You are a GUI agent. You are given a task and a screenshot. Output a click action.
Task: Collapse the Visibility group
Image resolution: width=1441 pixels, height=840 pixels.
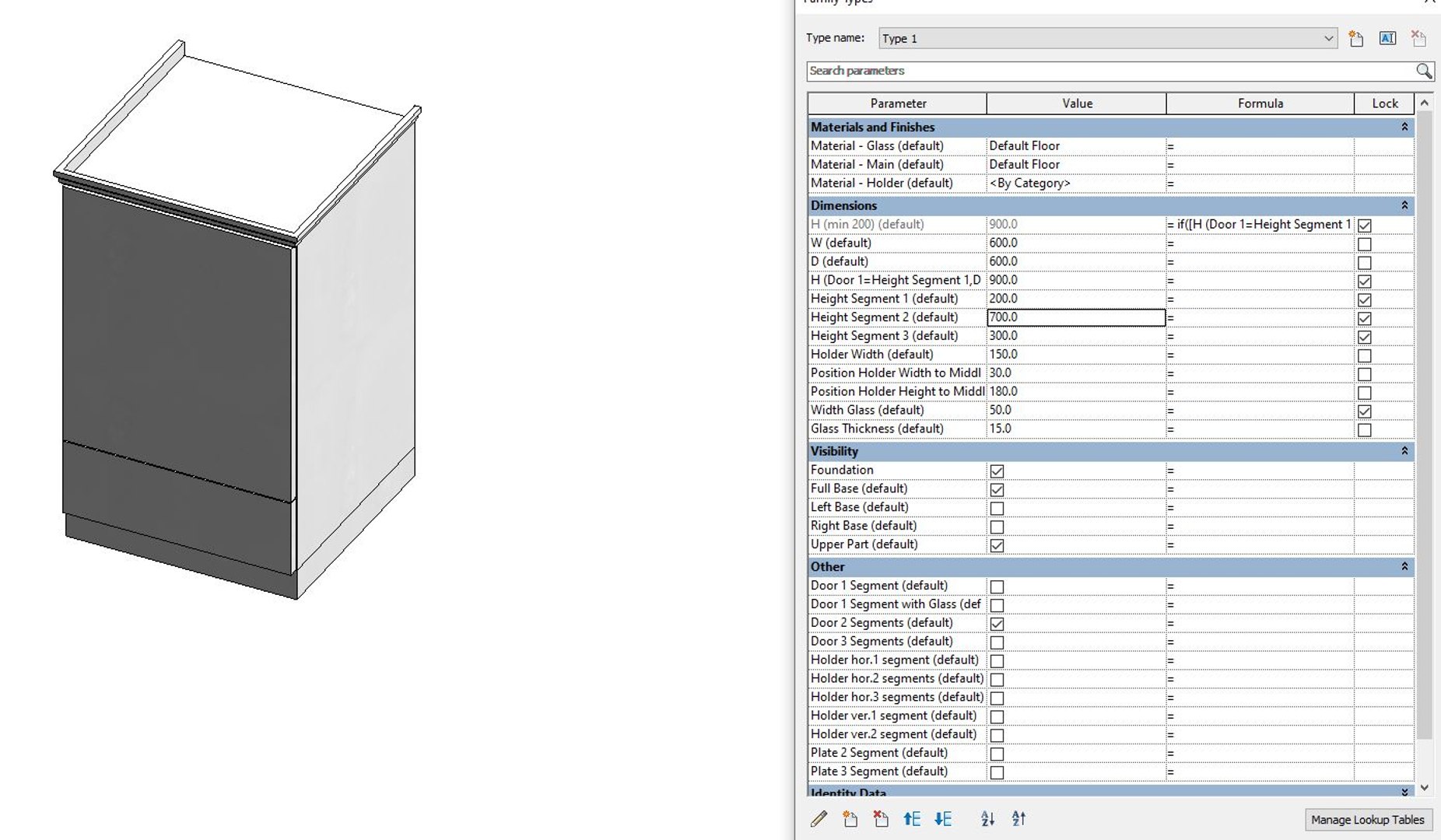click(x=1404, y=451)
